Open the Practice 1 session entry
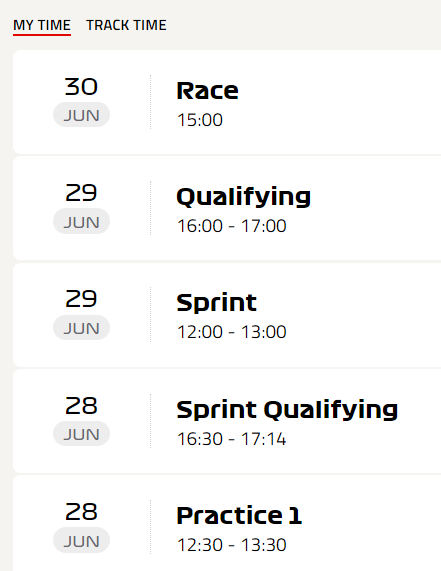This screenshot has width=441, height=571. click(x=227, y=523)
